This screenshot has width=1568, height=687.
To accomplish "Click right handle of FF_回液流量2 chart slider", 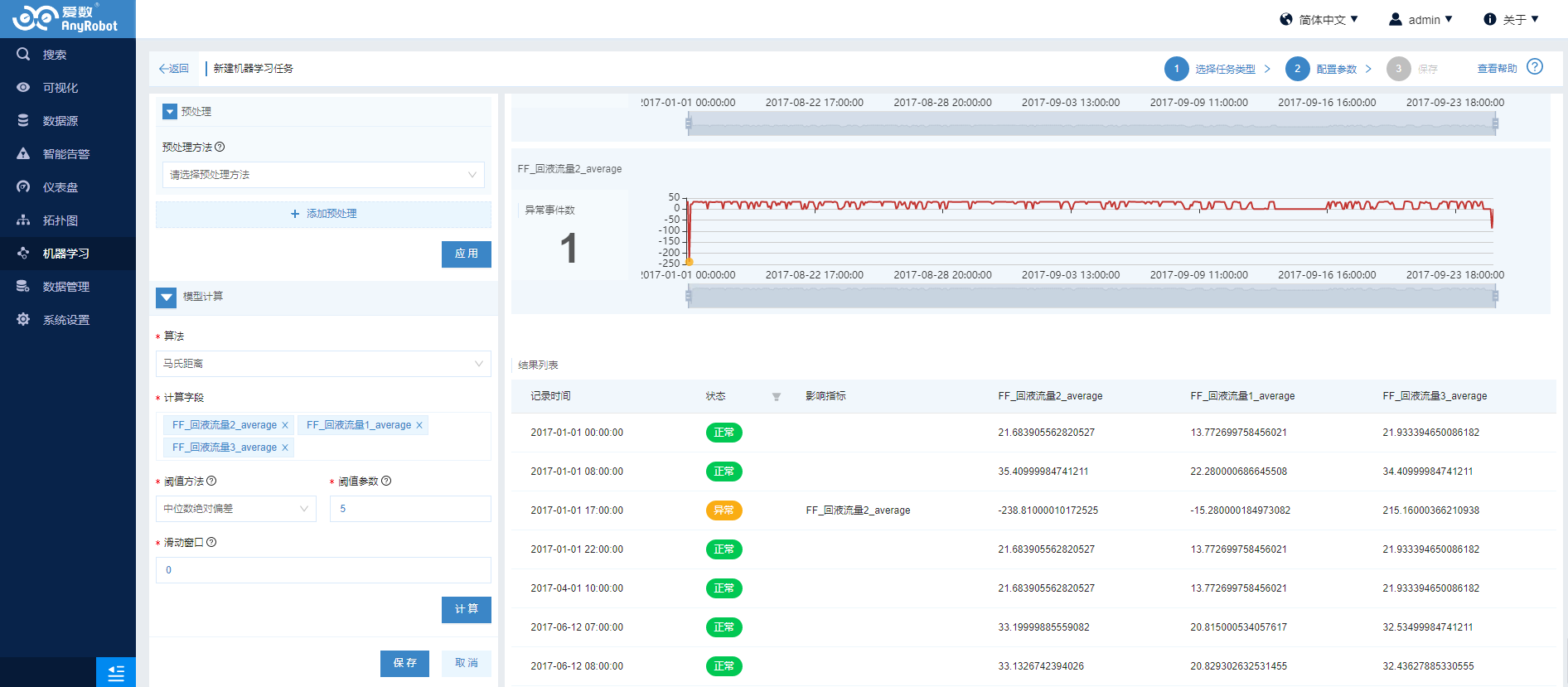I will [x=1495, y=296].
